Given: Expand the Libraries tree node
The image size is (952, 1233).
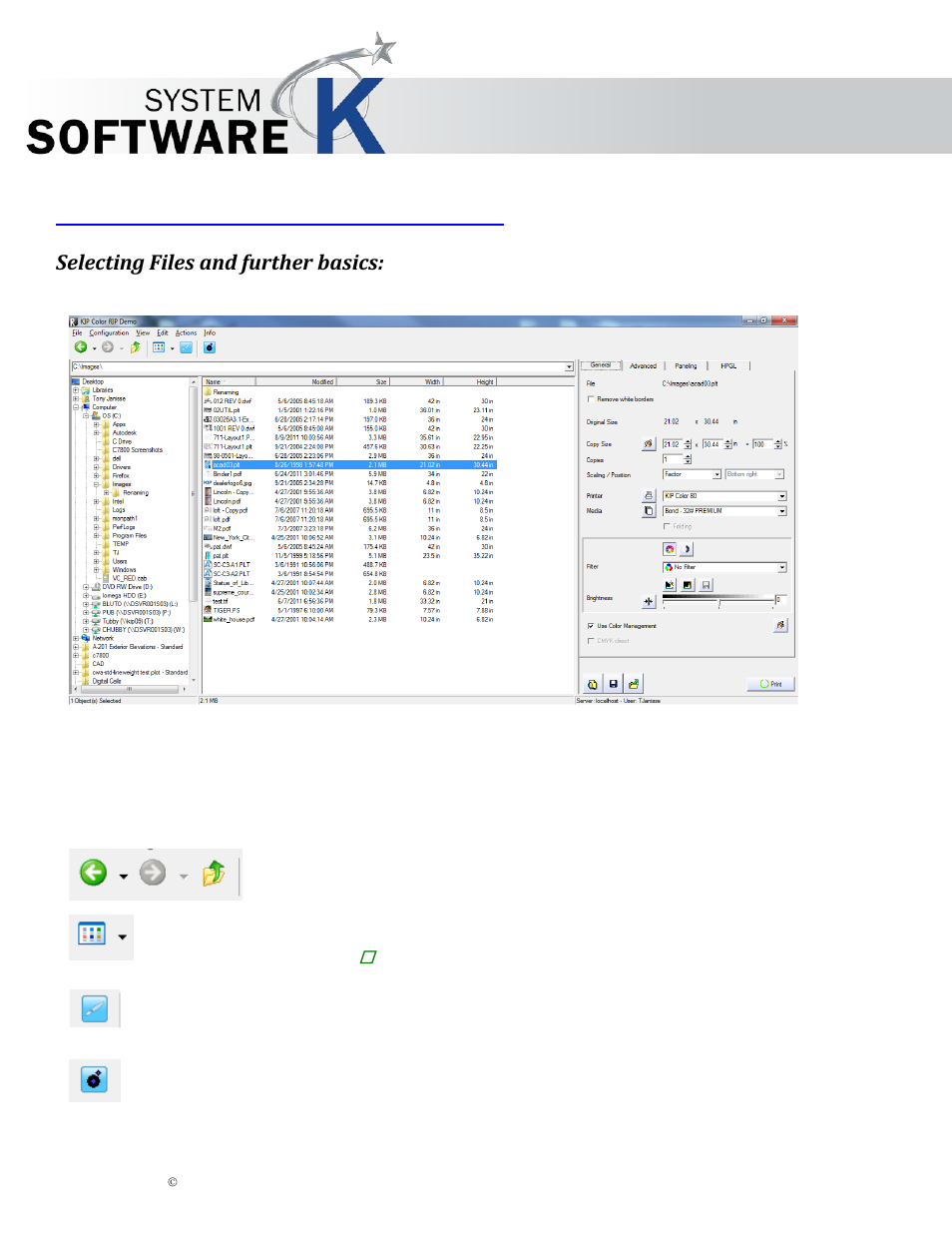Looking at the screenshot, I should pyautogui.click(x=76, y=390).
